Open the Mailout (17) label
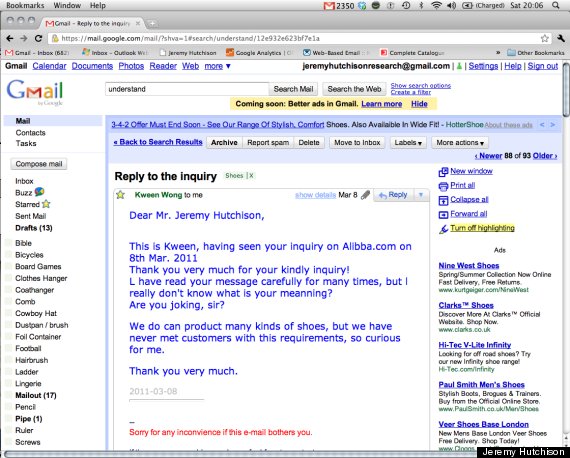Image resolution: width=570 pixels, height=458 pixels. coord(36,395)
